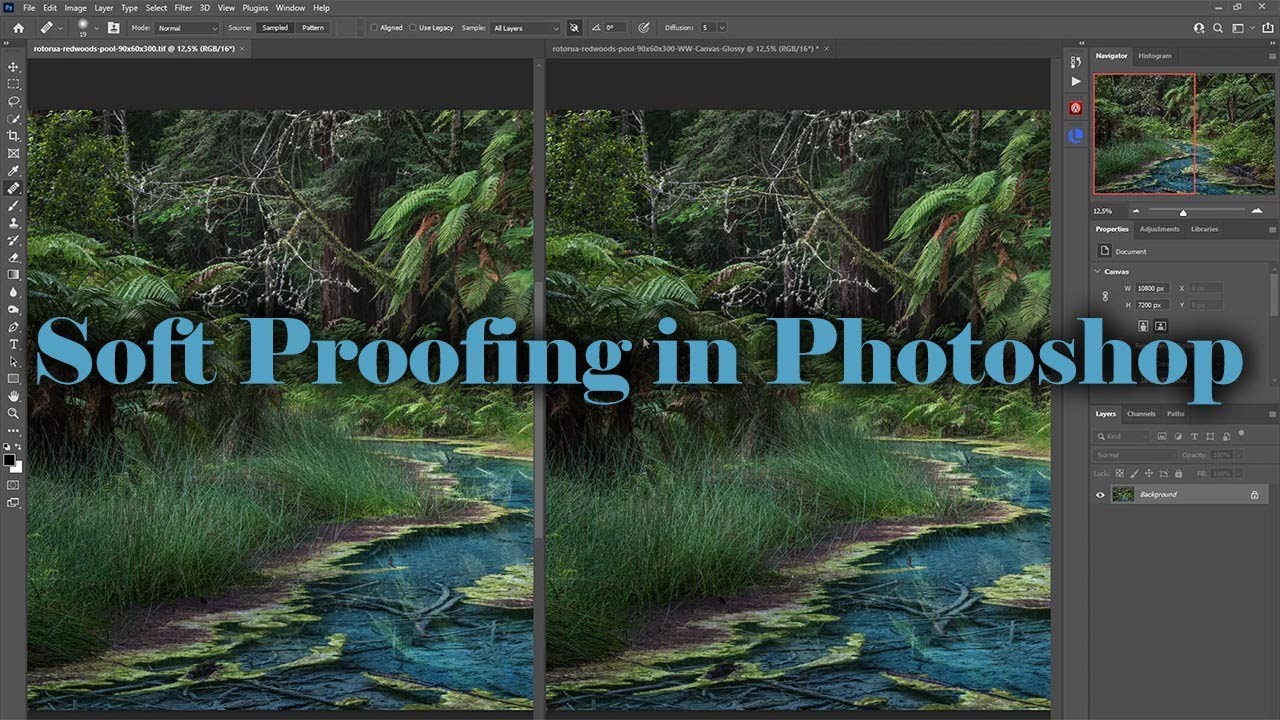Open the Sample dropdown showing All Layers

[525, 28]
